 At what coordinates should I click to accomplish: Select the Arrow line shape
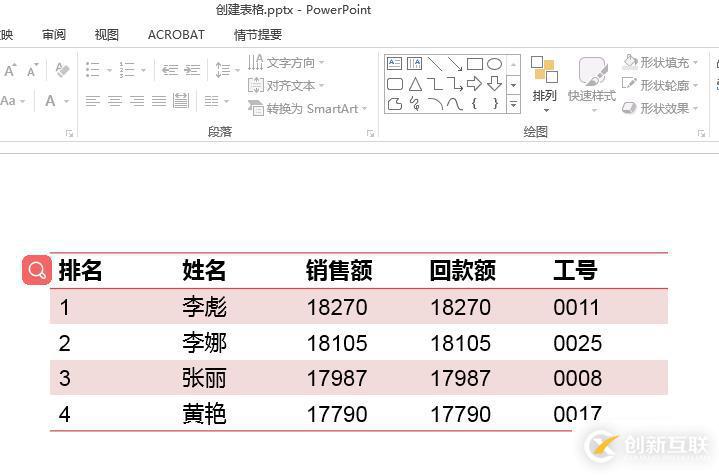455,64
